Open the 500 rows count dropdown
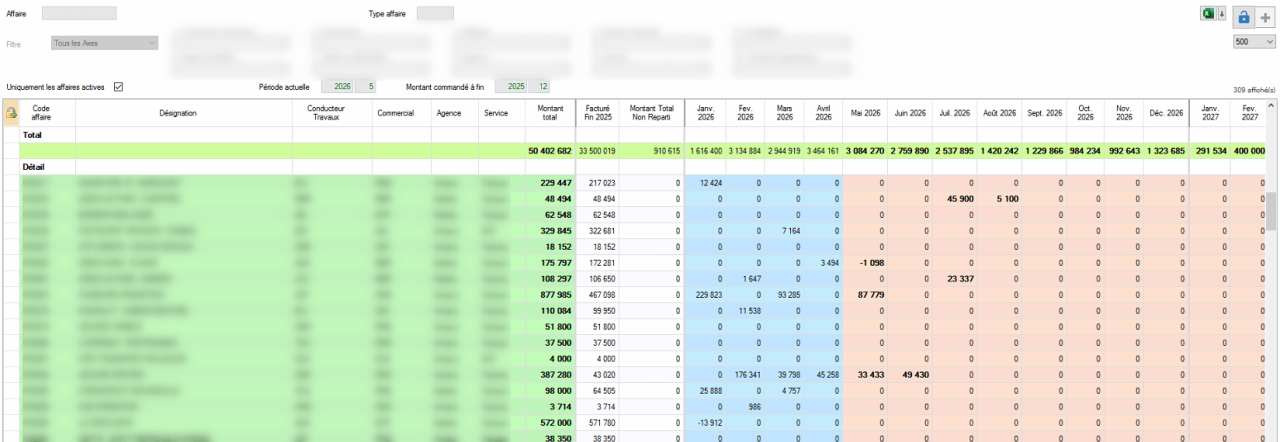This screenshot has height=442, width=1280. point(1255,42)
